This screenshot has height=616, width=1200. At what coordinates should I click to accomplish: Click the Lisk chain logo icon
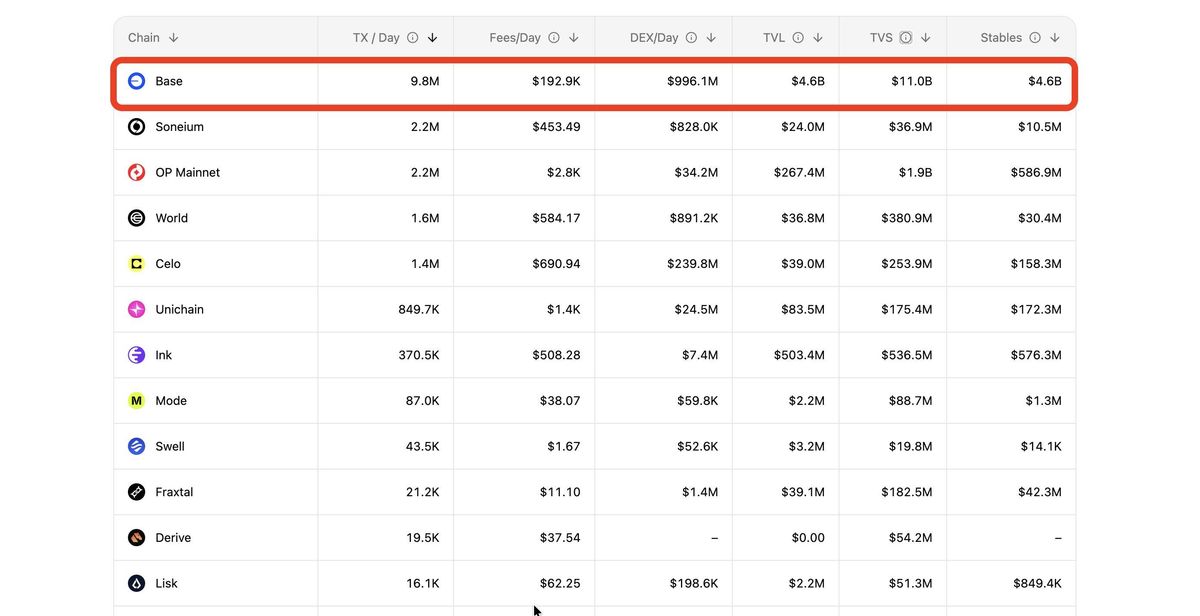[137, 583]
